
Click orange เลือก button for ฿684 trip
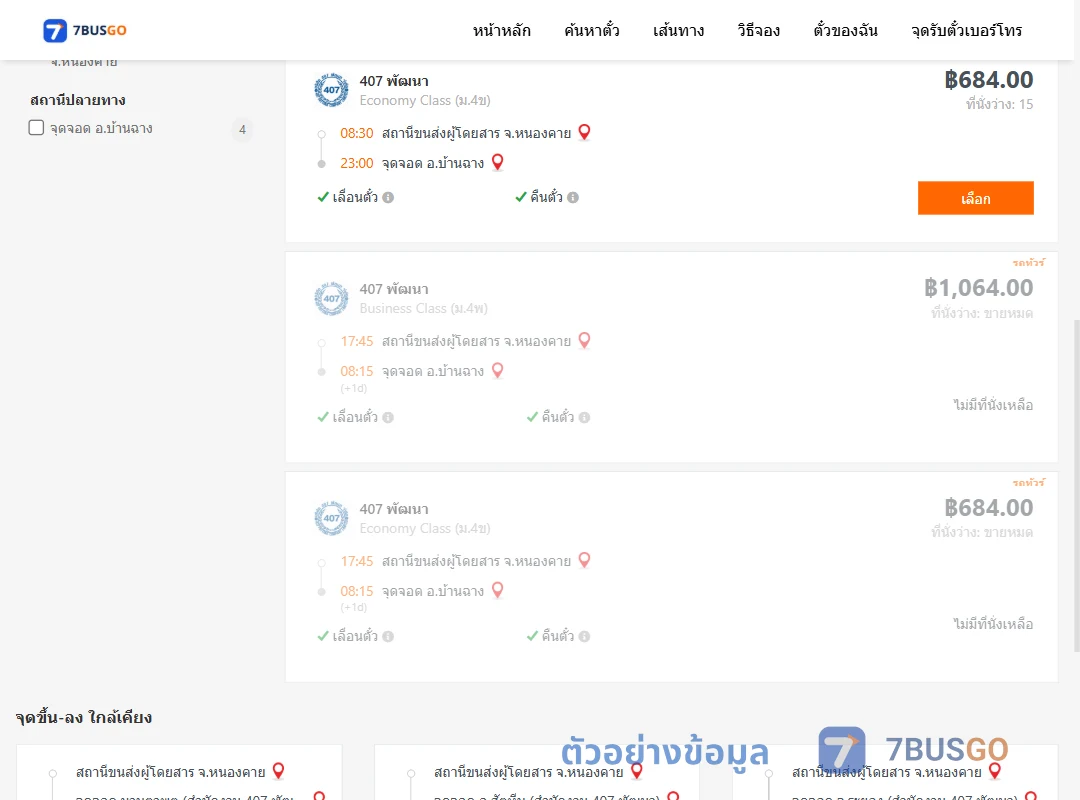975,198
